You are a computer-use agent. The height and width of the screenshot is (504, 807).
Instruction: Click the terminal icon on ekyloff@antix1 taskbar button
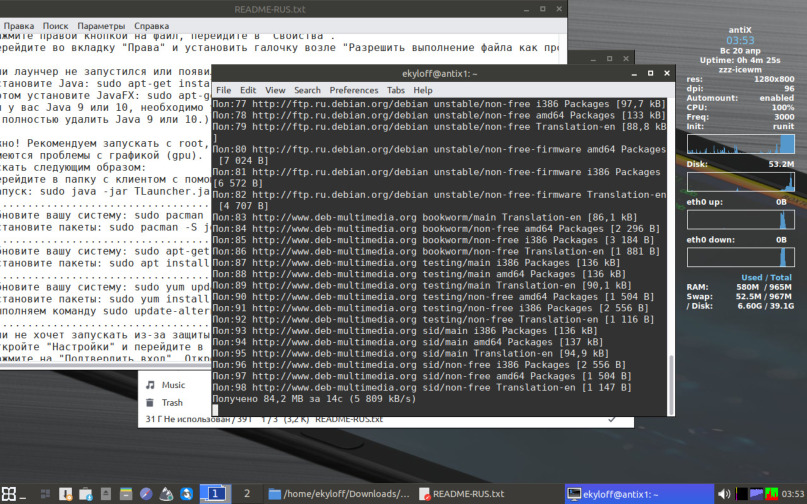tap(574, 494)
